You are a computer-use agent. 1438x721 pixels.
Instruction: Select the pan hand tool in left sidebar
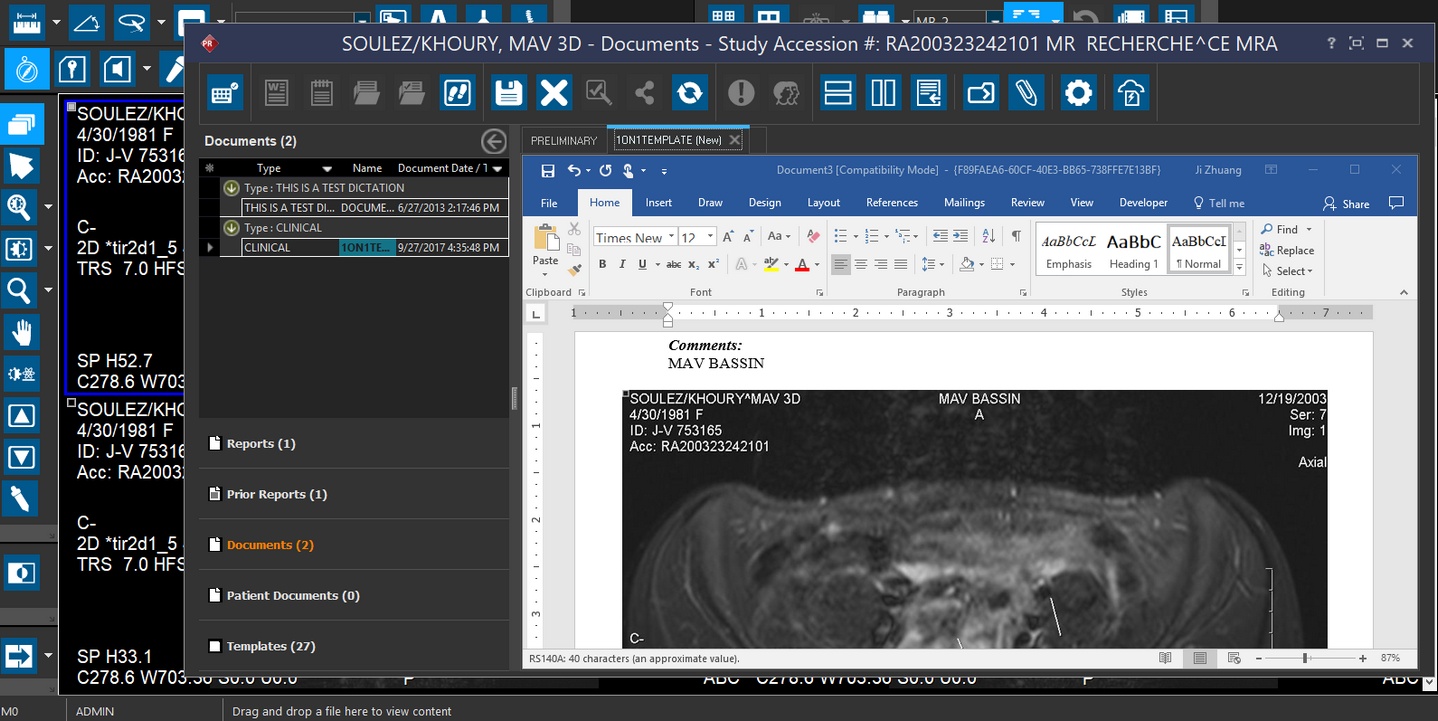click(21, 332)
